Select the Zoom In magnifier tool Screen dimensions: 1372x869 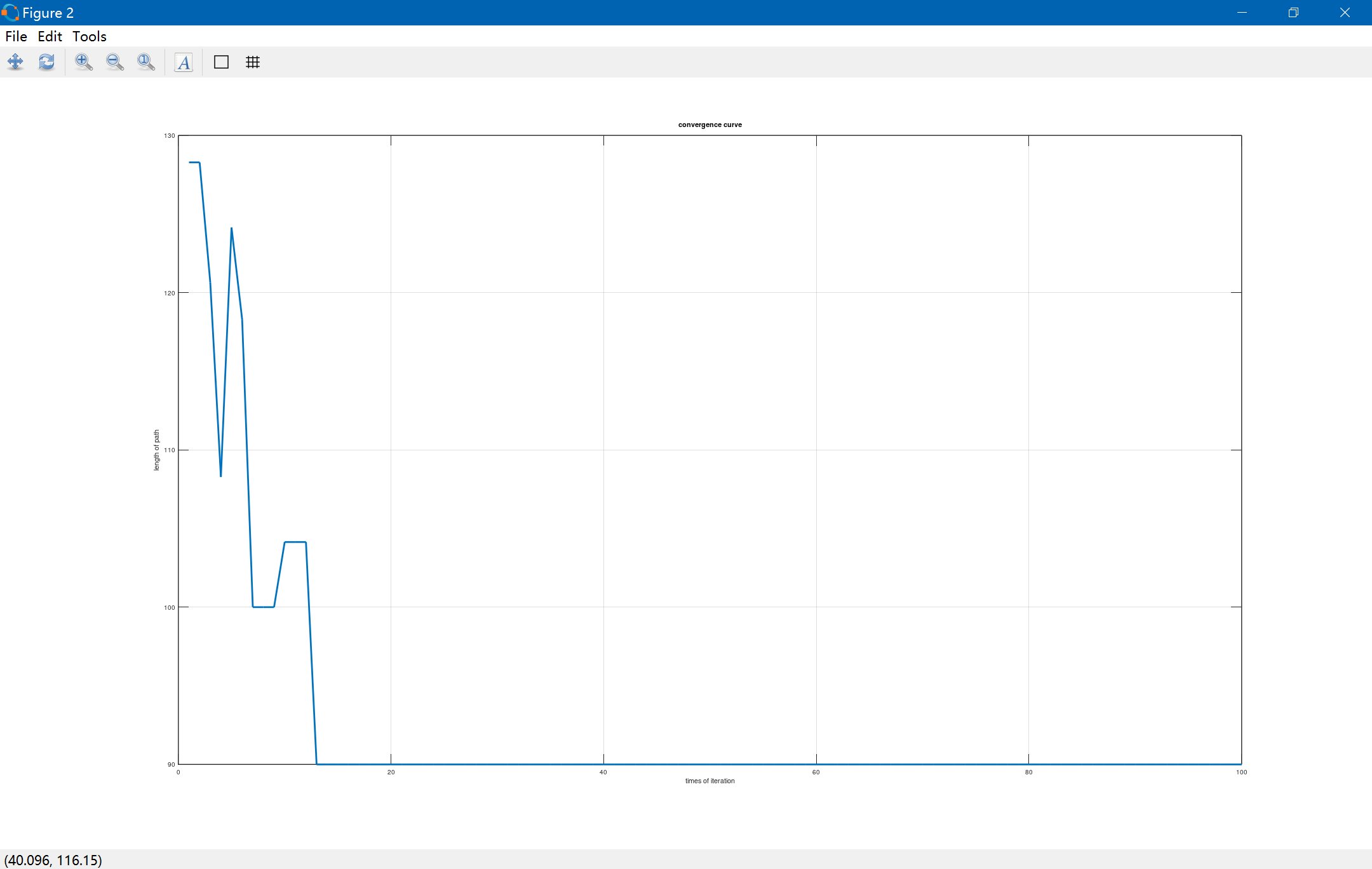[x=83, y=62]
